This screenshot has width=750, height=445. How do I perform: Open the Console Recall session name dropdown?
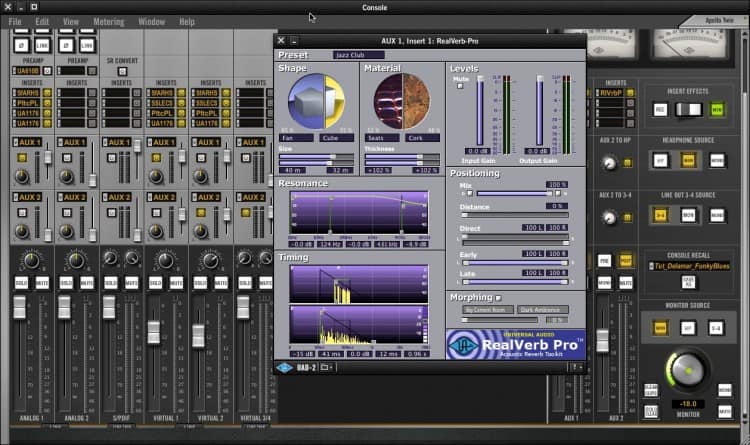point(689,266)
